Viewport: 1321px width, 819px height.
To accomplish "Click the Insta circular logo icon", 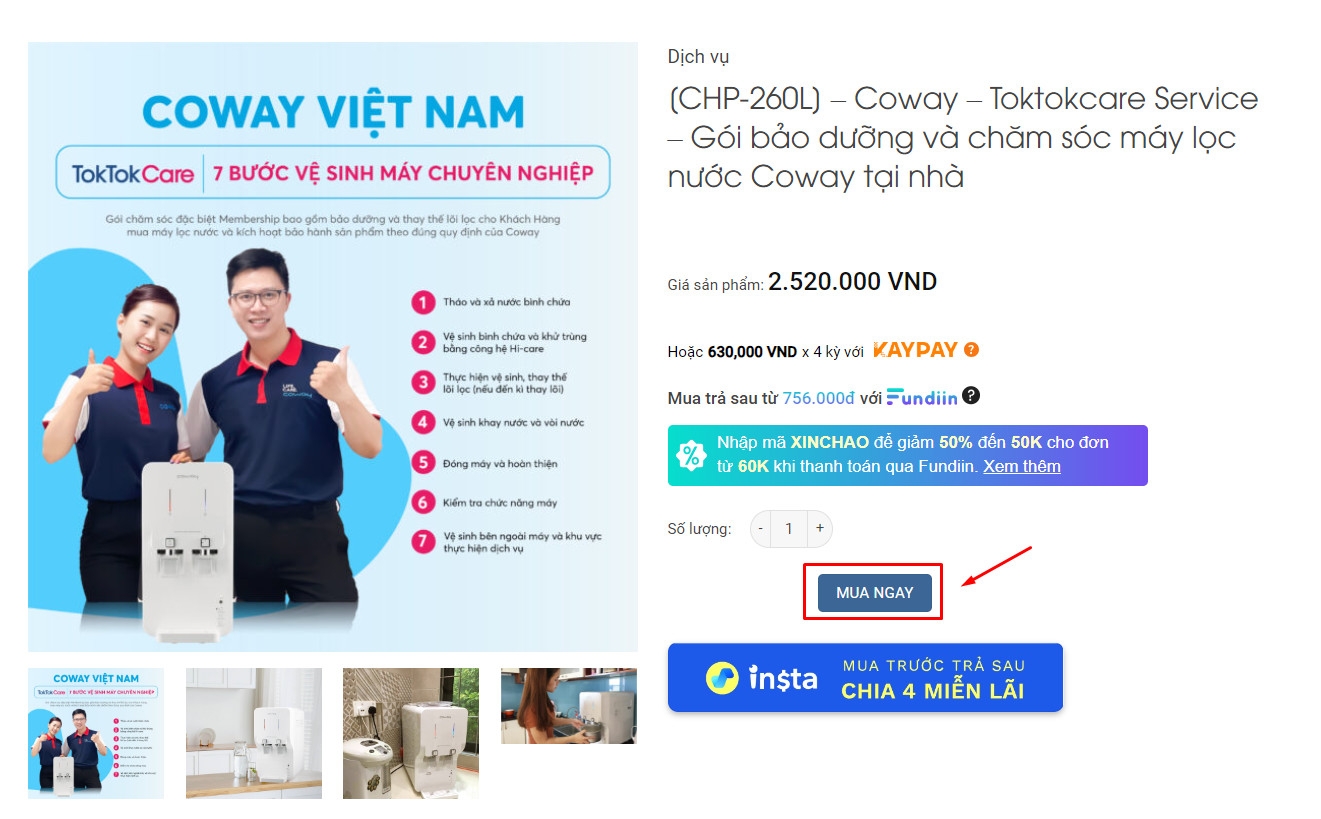I will click(x=721, y=678).
